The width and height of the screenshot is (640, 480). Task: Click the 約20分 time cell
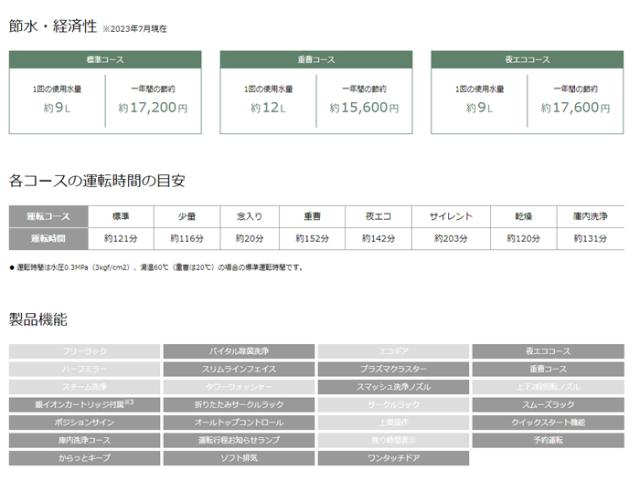(250, 238)
